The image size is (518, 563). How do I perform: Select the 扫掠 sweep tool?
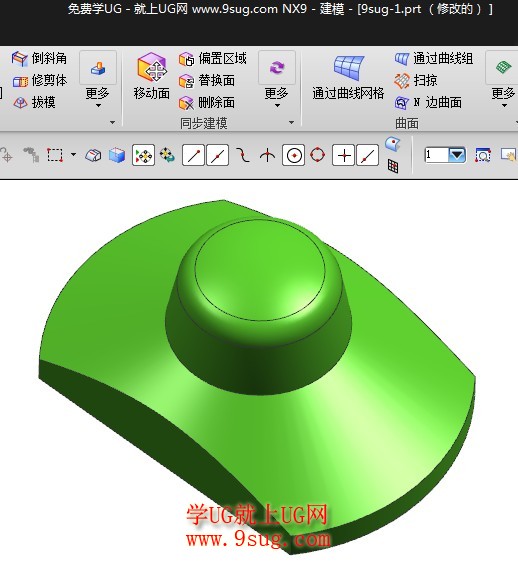[416, 80]
